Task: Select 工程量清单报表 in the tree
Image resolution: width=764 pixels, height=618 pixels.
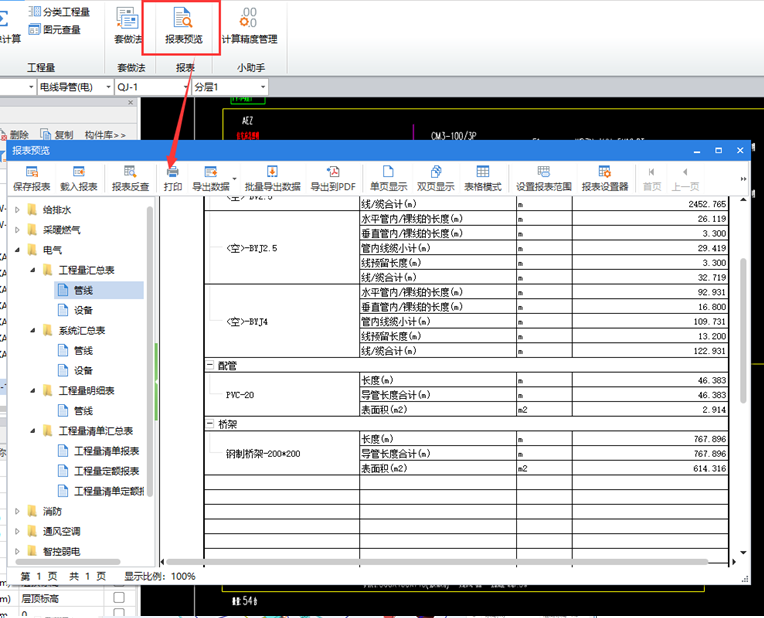Action: 106,451
